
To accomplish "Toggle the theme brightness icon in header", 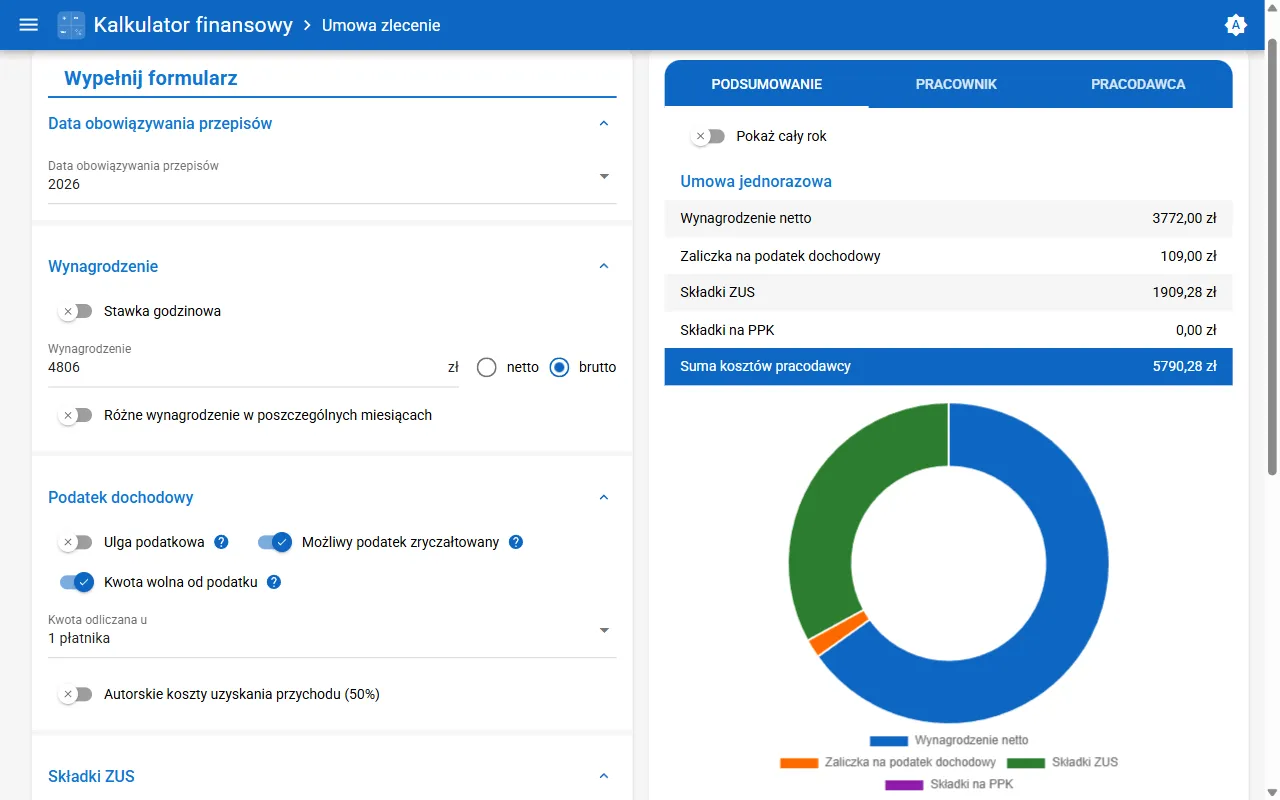I will (1236, 25).
